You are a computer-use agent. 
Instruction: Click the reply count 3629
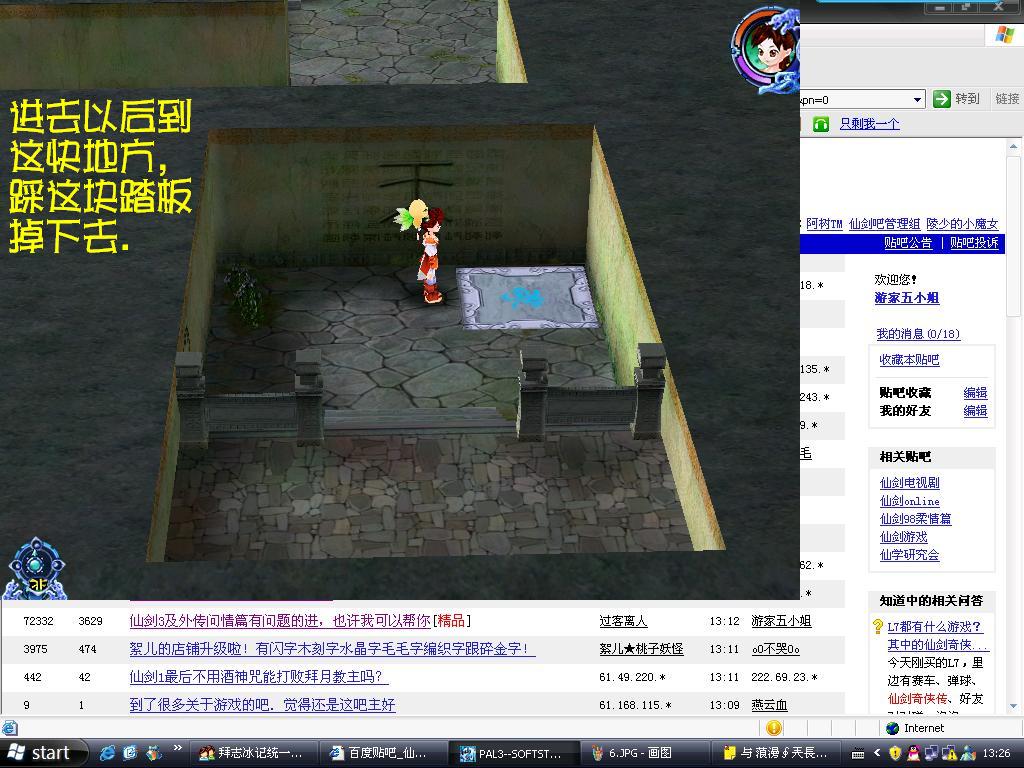(x=91, y=621)
